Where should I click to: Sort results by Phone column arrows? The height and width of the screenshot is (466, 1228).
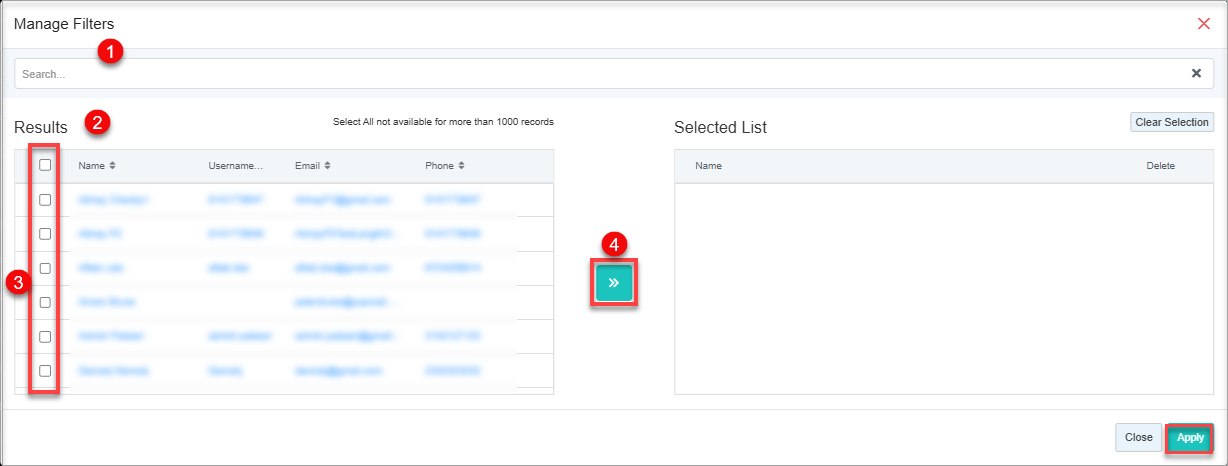click(x=461, y=166)
